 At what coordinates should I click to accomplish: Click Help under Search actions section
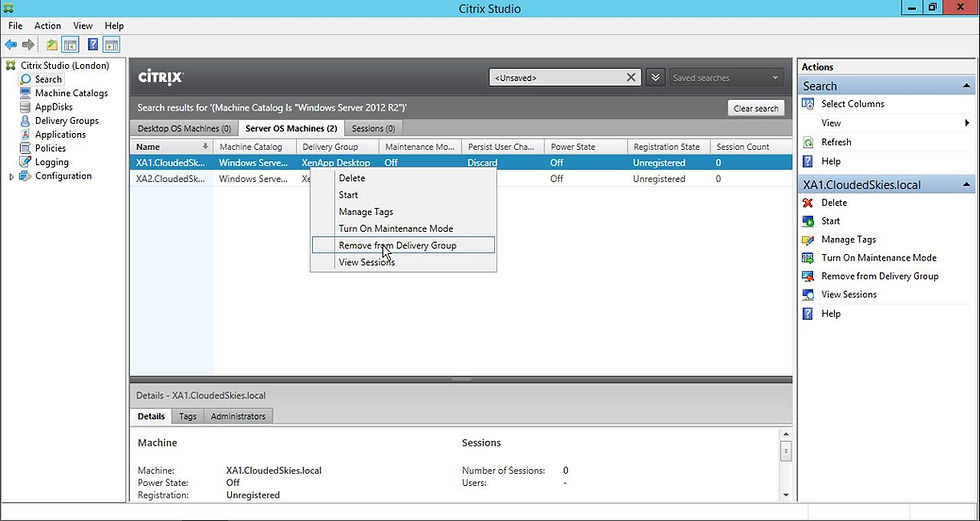pos(831,161)
